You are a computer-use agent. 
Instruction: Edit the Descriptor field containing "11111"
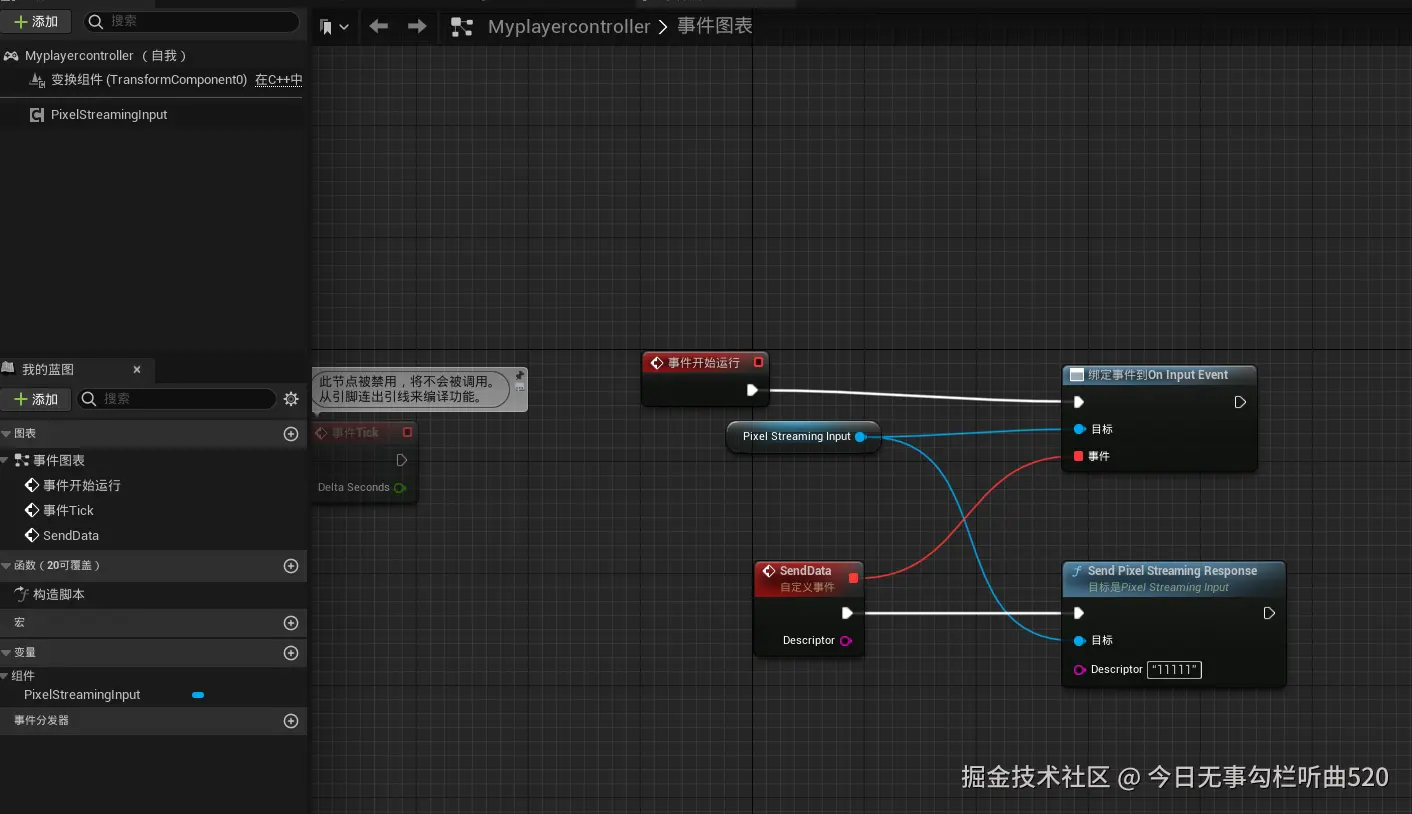coord(1175,670)
